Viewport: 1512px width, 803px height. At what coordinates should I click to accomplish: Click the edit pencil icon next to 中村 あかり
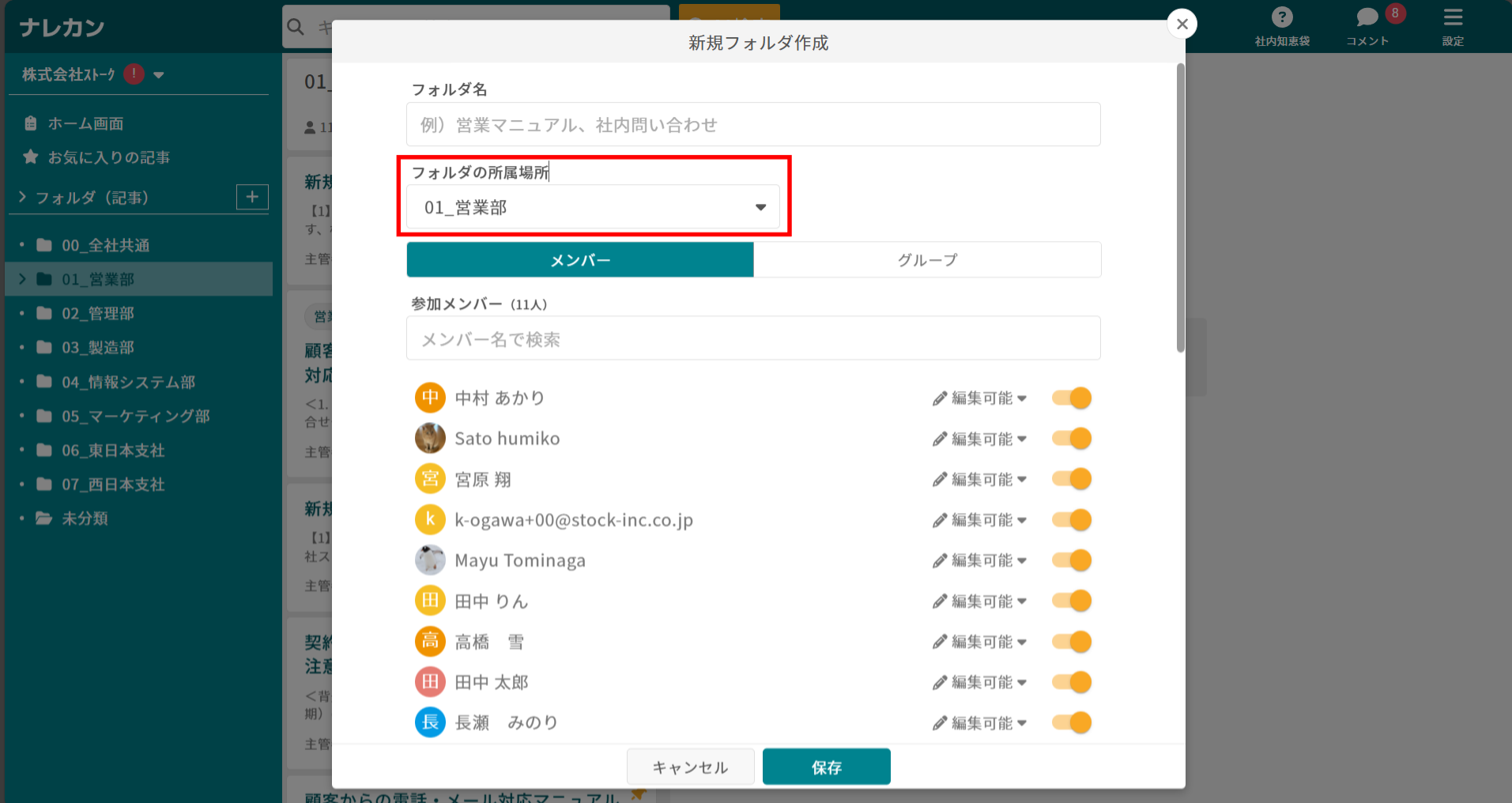(940, 398)
